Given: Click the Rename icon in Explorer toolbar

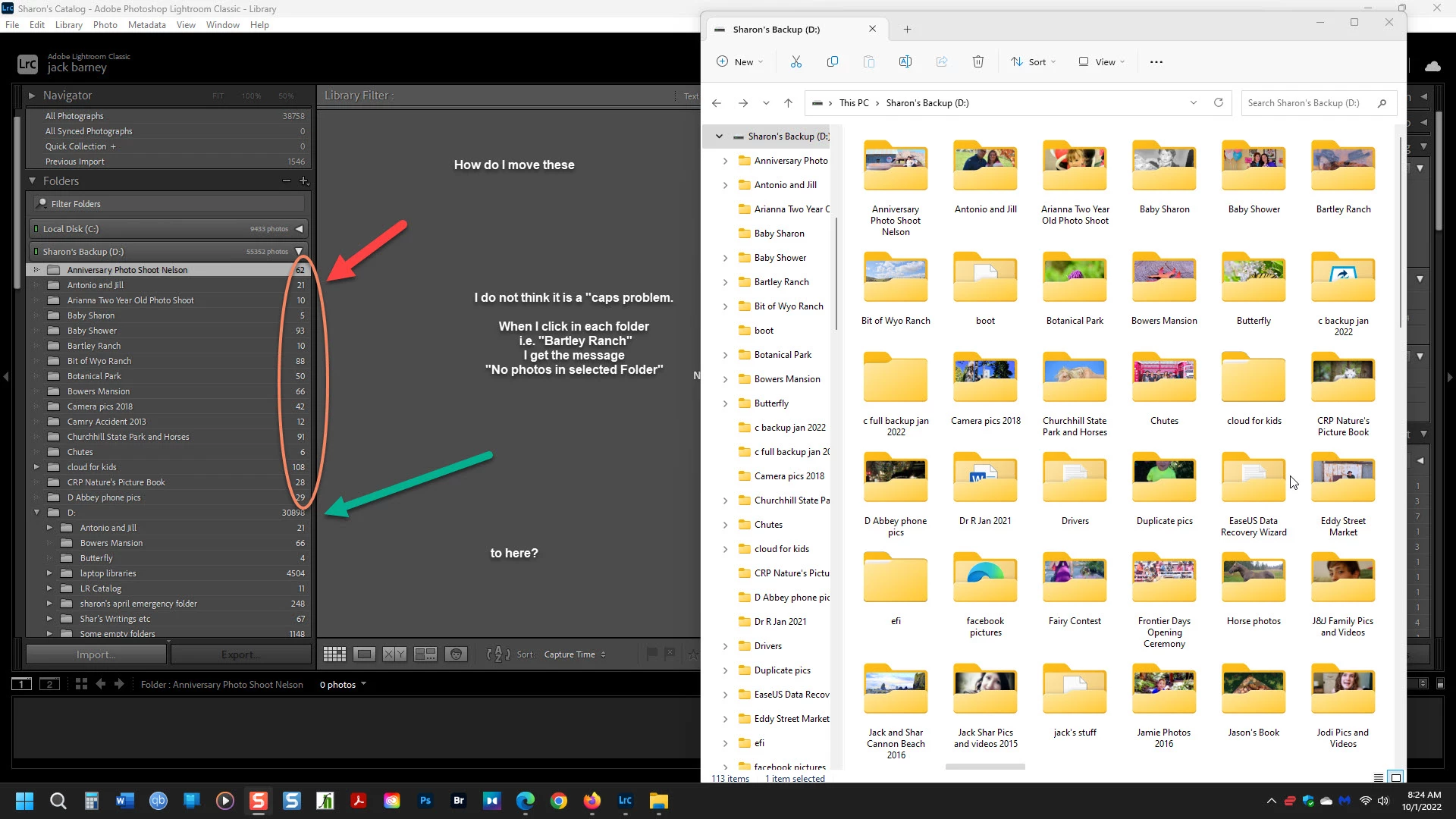Looking at the screenshot, I should (x=905, y=62).
